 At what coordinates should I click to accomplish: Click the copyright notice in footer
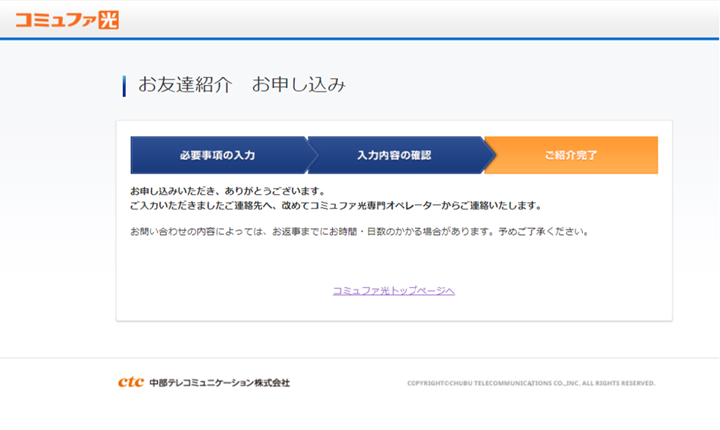(531, 383)
